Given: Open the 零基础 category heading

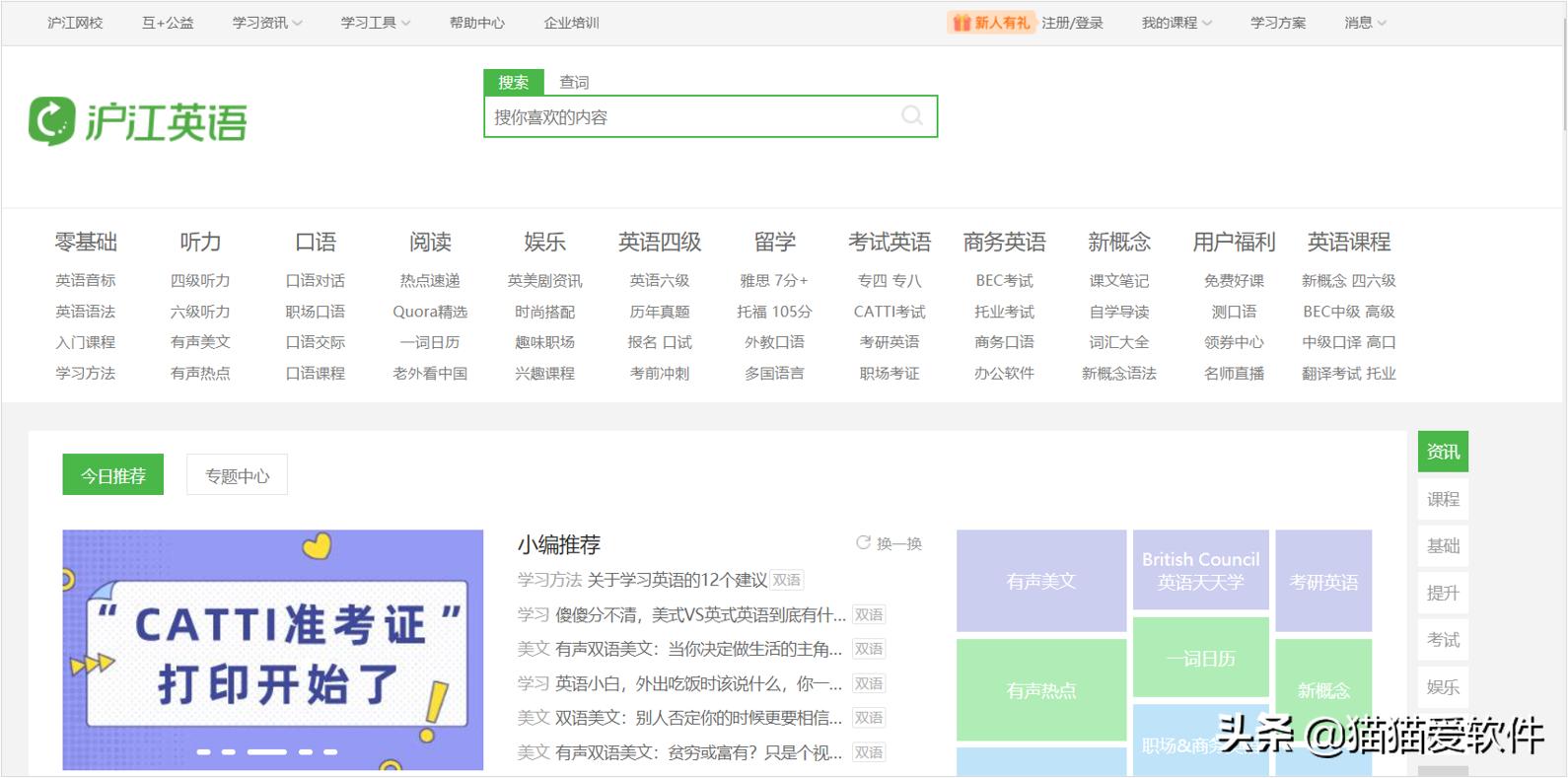Looking at the screenshot, I should pos(86,242).
